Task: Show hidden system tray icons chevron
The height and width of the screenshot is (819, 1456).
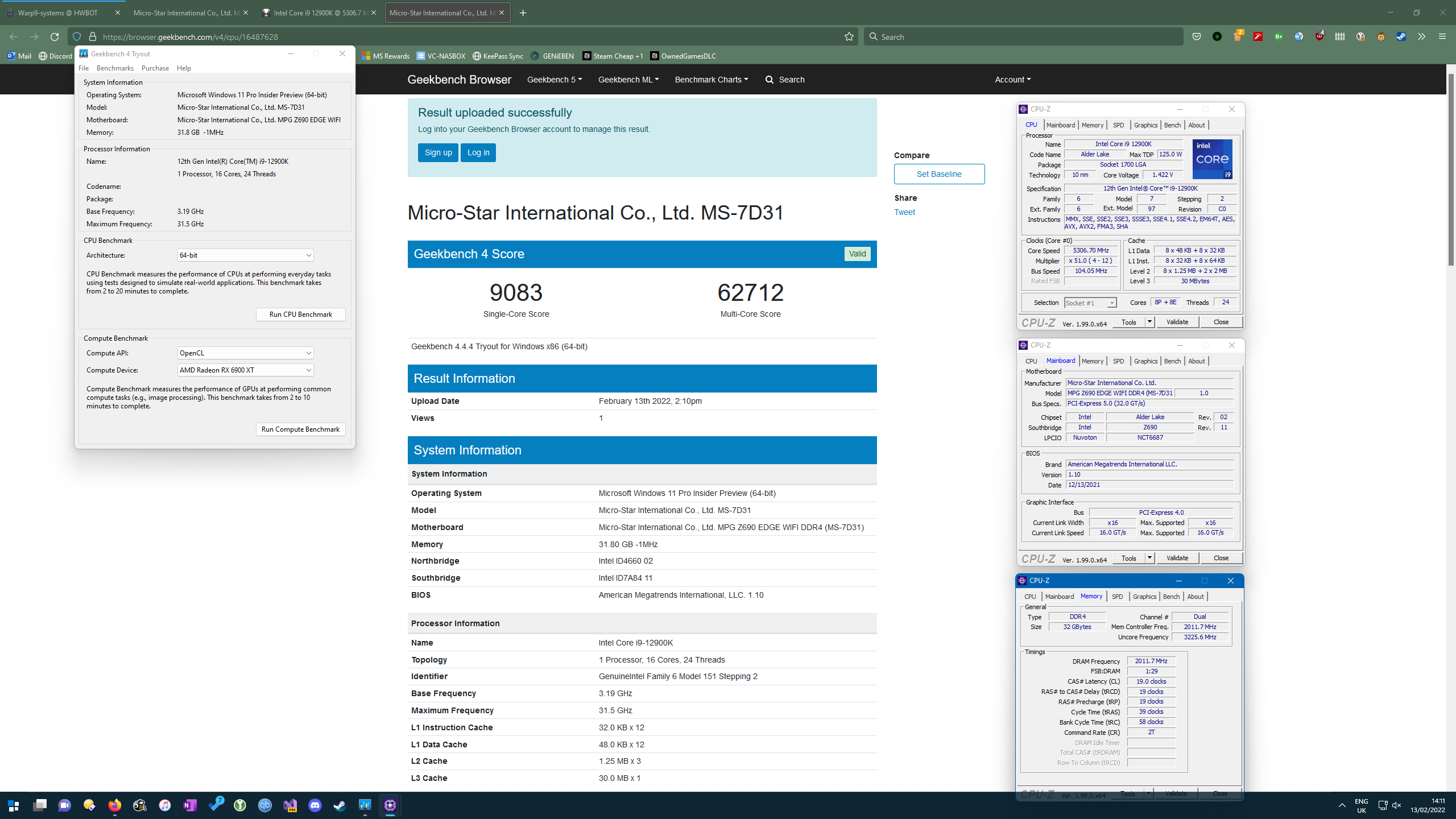Action: (x=1342, y=805)
